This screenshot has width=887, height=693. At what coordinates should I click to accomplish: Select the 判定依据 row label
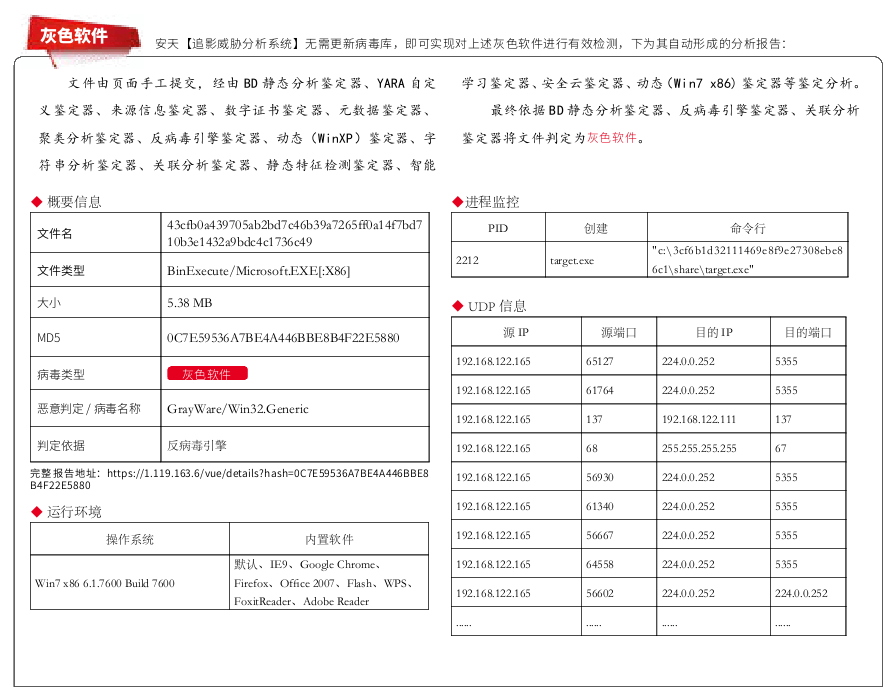[x=61, y=445]
